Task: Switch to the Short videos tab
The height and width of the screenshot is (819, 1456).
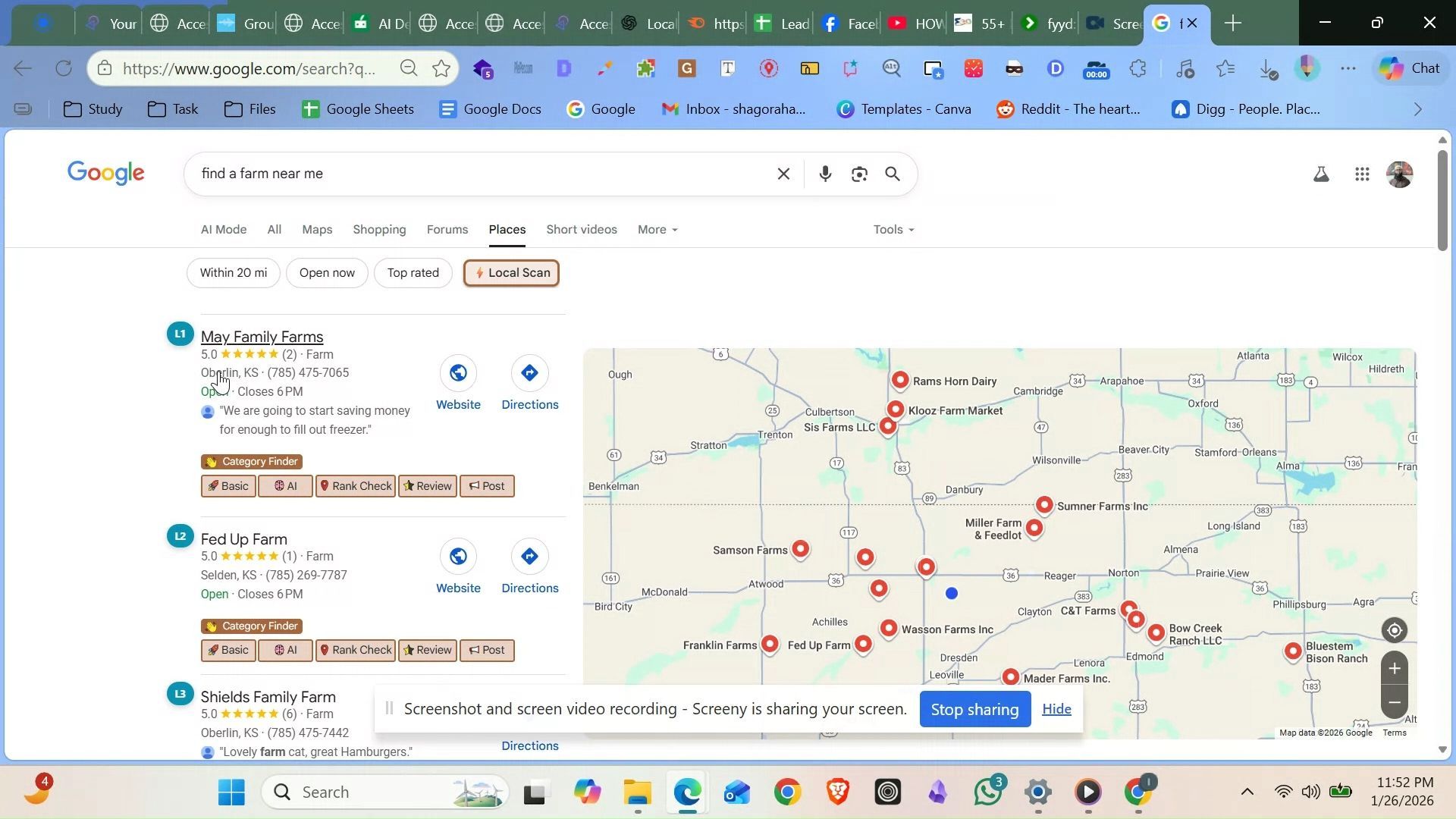Action: [582, 230]
